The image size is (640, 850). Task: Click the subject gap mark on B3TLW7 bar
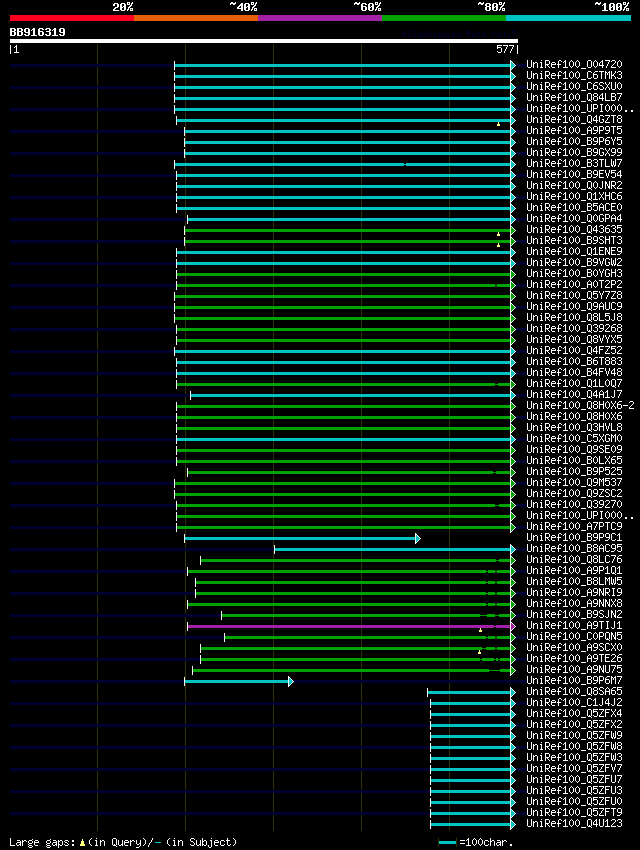coord(405,164)
